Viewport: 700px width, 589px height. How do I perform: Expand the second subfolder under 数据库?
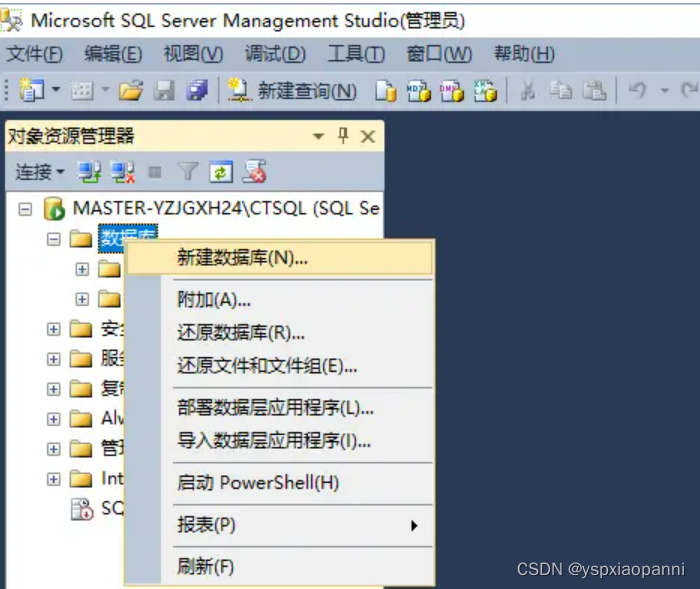[x=82, y=299]
